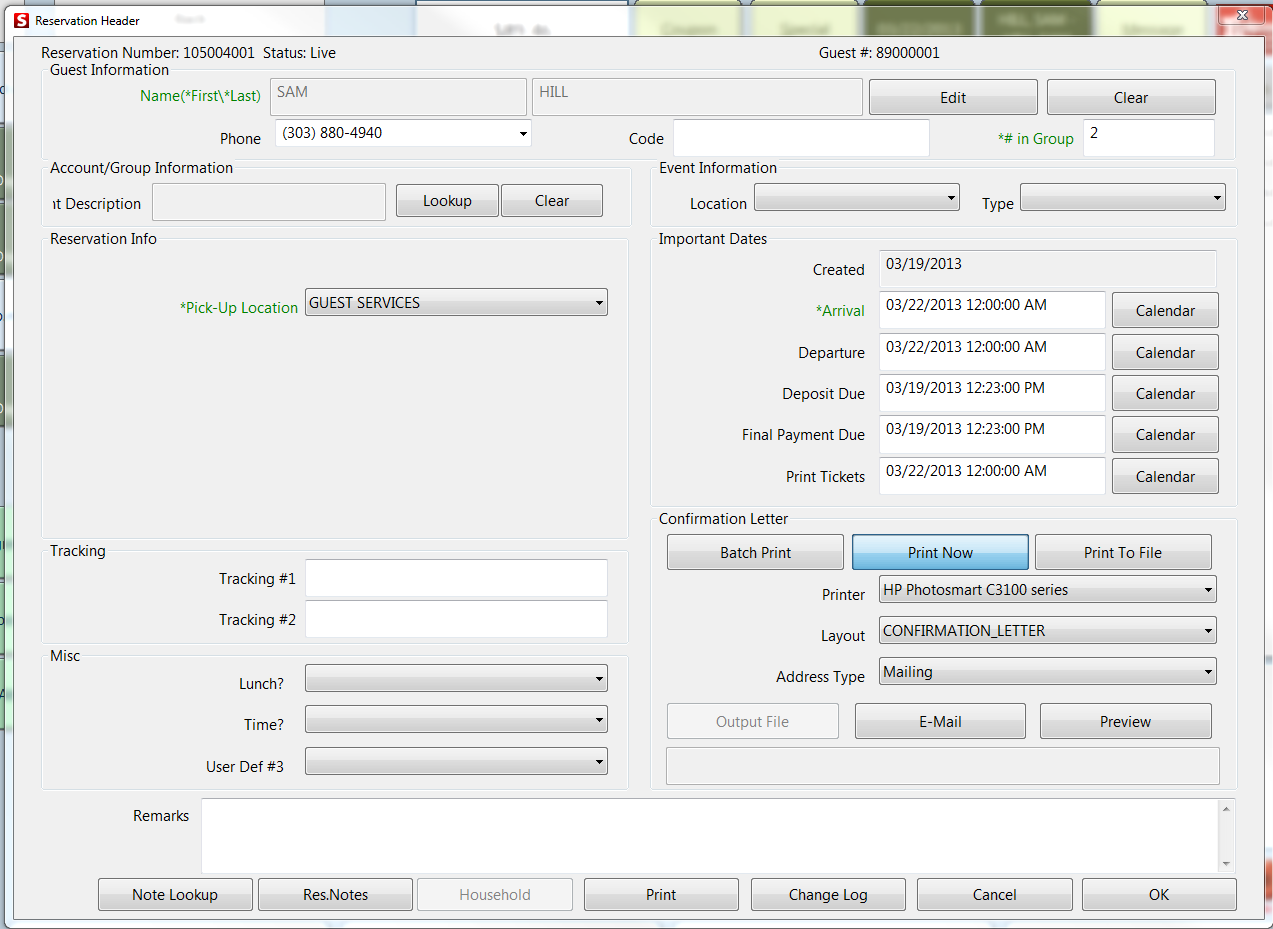Click the Code input field
This screenshot has width=1273, height=929.
click(801, 138)
